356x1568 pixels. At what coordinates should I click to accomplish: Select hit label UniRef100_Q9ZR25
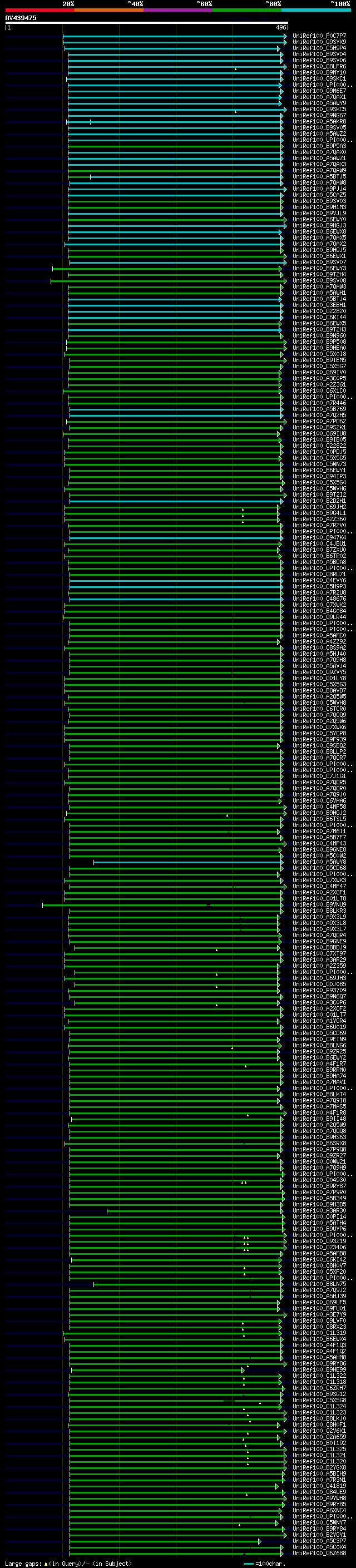click(x=319, y=1051)
